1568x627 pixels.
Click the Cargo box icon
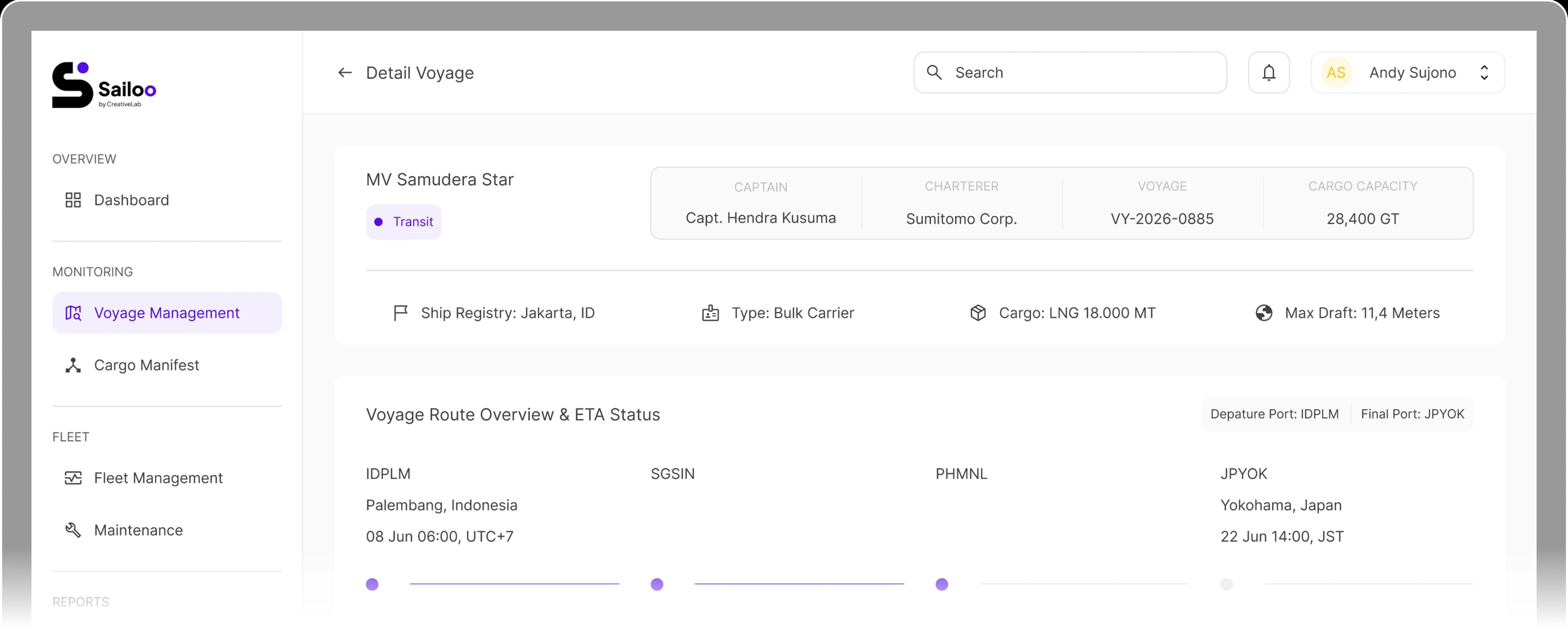(x=978, y=313)
